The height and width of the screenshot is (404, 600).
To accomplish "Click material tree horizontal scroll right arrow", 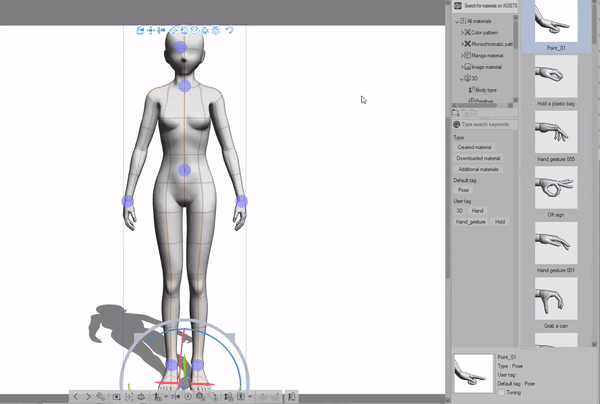I will click(510, 105).
